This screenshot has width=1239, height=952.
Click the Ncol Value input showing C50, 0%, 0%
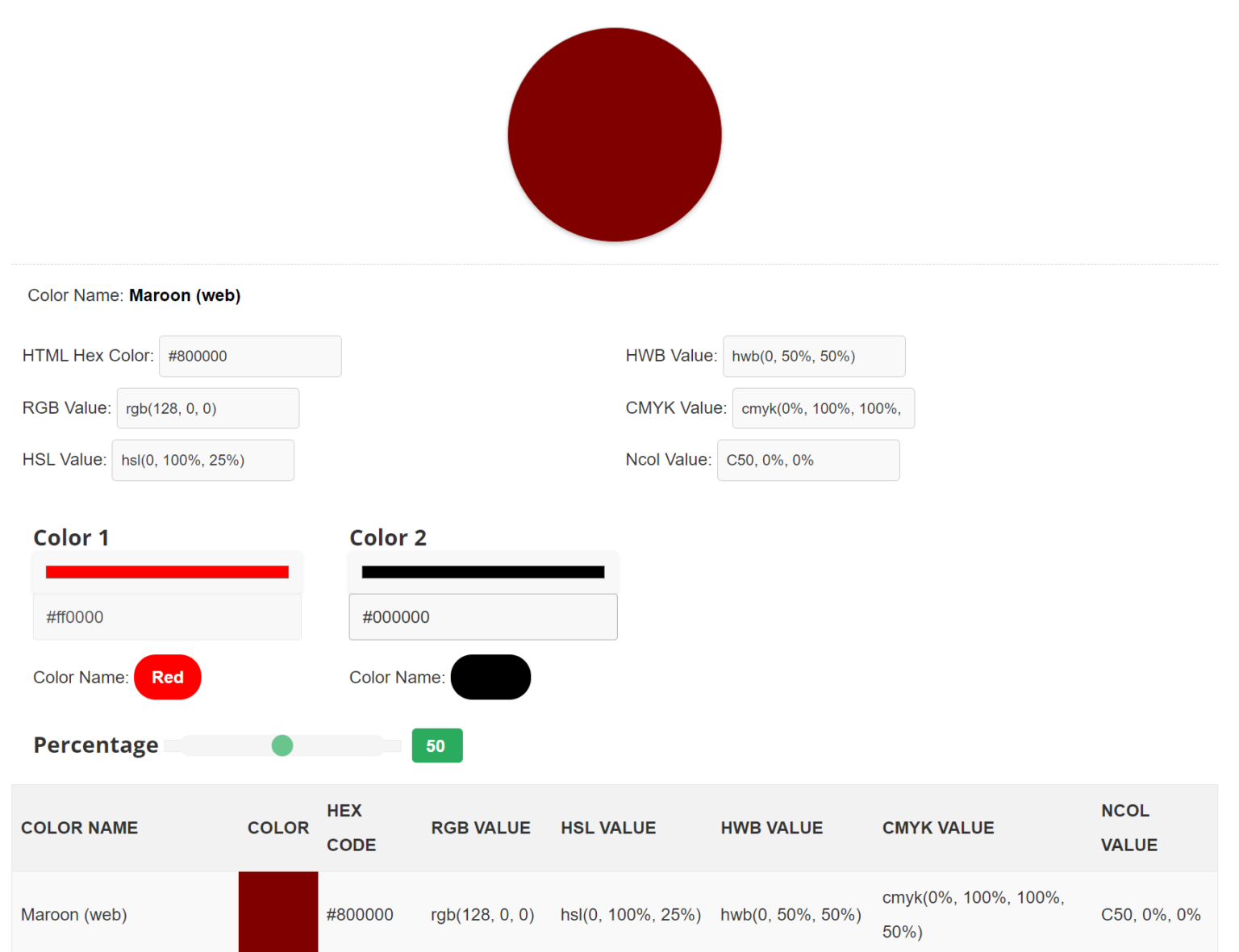(807, 460)
